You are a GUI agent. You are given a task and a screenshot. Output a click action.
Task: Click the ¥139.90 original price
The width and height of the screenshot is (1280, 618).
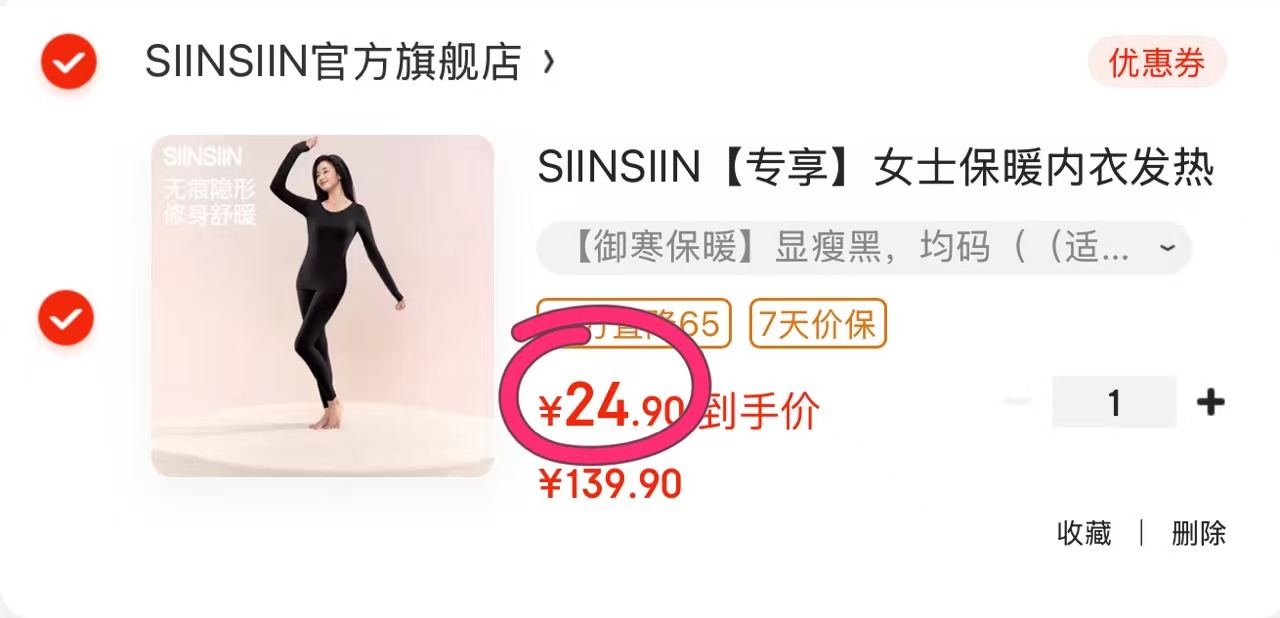610,485
